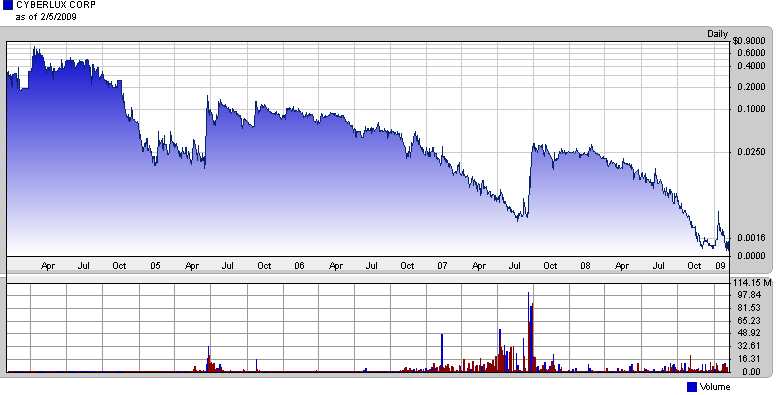This screenshot has height=395, width=777.
Task: Click the blue square beside CYBERLUX CORP
Action: tap(7, 5)
